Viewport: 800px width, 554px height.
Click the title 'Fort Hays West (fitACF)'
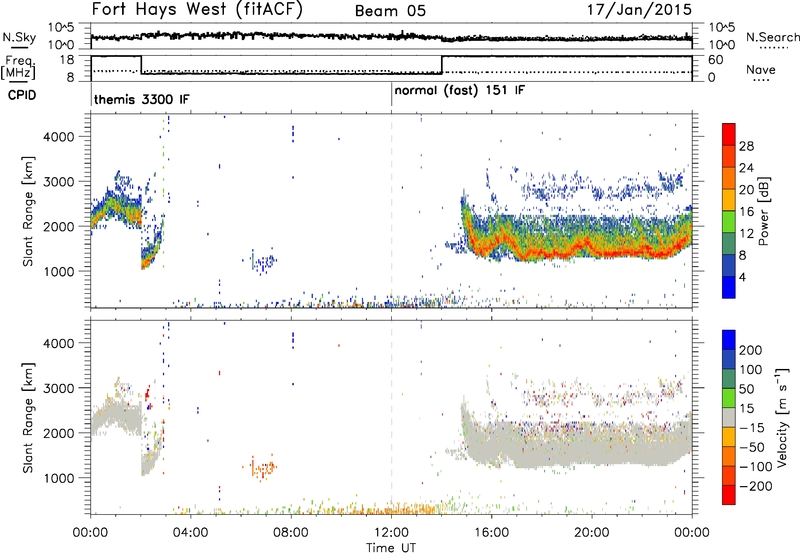(x=197, y=10)
